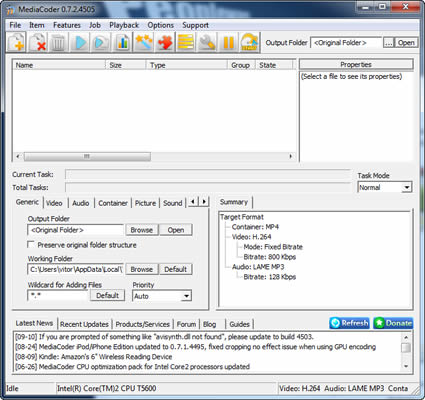The image size is (425, 400).
Task: Open the Blog tab
Action: pos(209,324)
